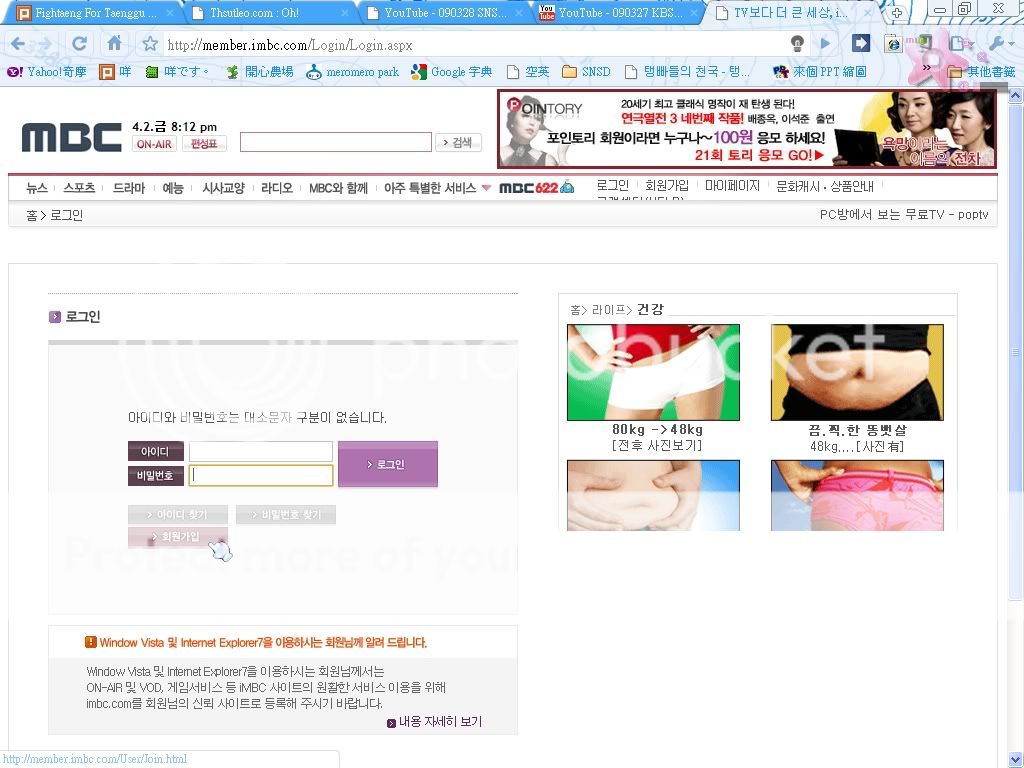This screenshot has height=768, width=1024.
Task: Select the 드라마 menu item
Action: coord(129,188)
